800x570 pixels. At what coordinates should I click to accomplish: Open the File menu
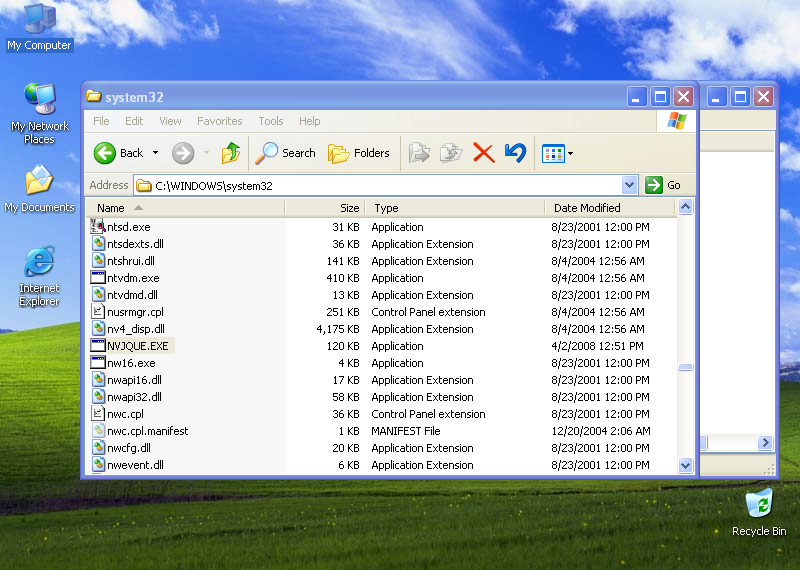[x=101, y=121]
